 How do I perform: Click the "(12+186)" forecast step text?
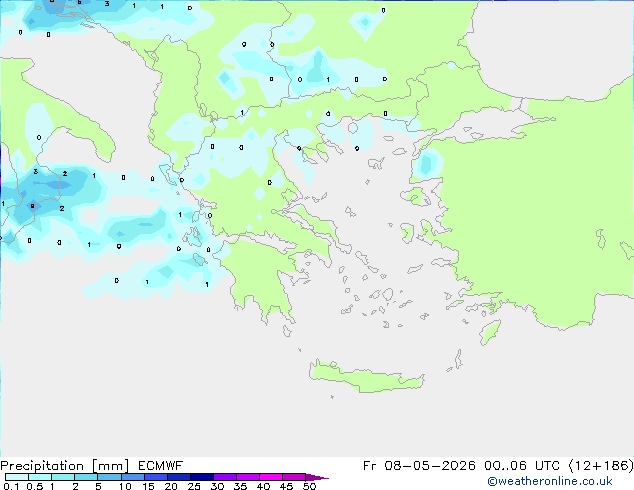click(x=601, y=466)
